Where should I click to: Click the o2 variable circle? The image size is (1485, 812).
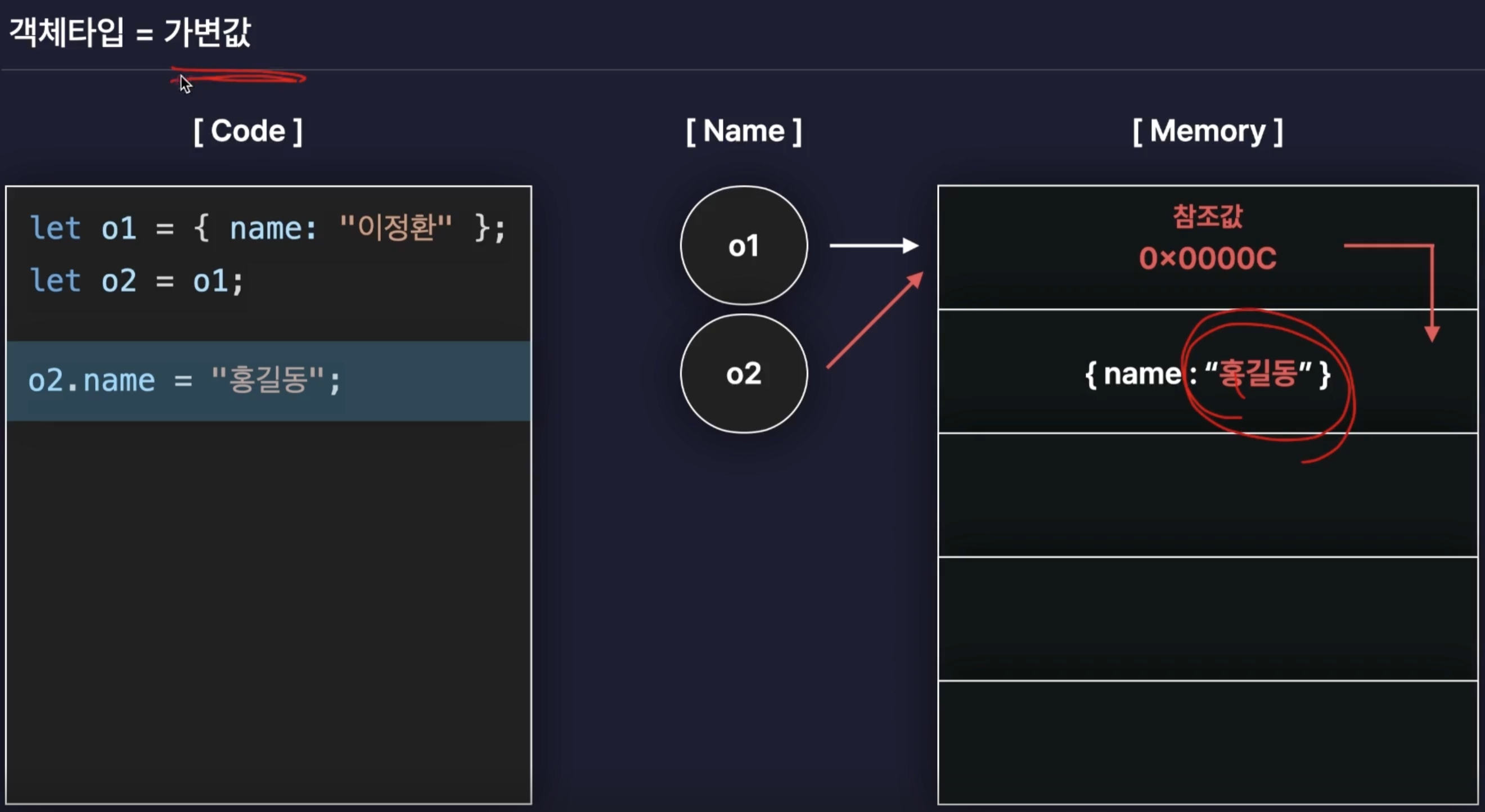[744, 373]
